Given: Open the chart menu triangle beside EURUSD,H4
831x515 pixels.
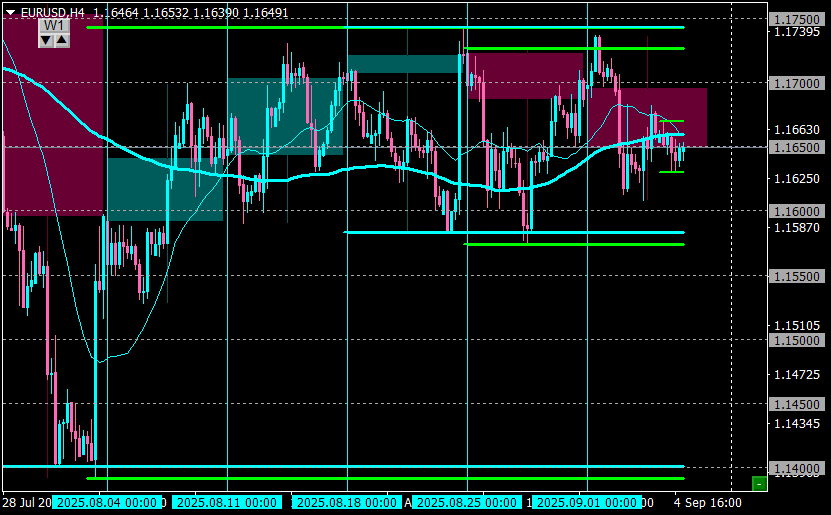Looking at the screenshot, I should [x=11, y=13].
